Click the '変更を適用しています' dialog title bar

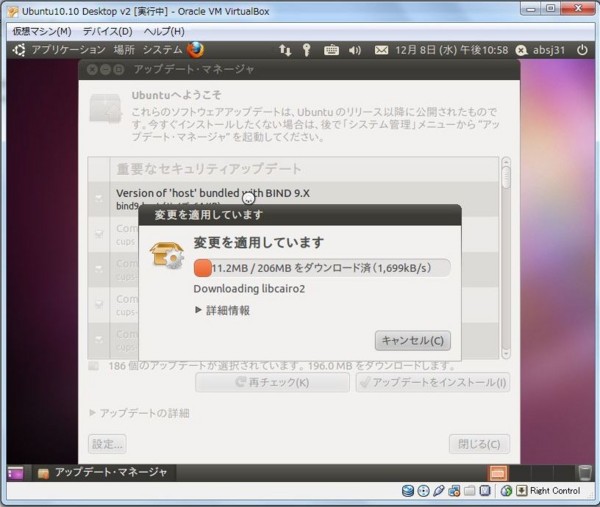point(300,215)
